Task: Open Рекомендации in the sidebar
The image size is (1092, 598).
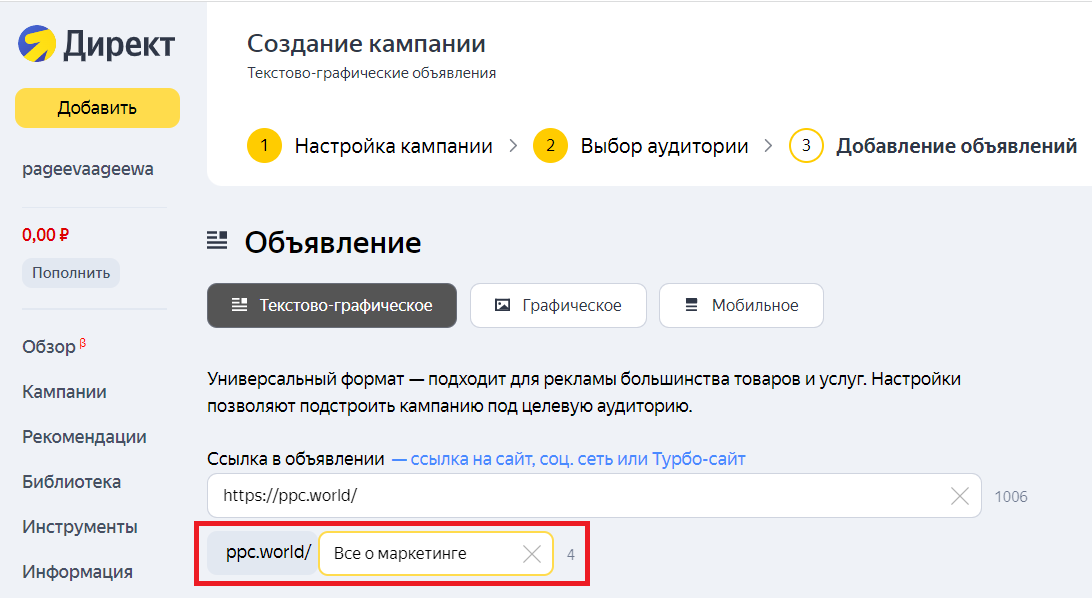Action: pyautogui.click(x=84, y=437)
